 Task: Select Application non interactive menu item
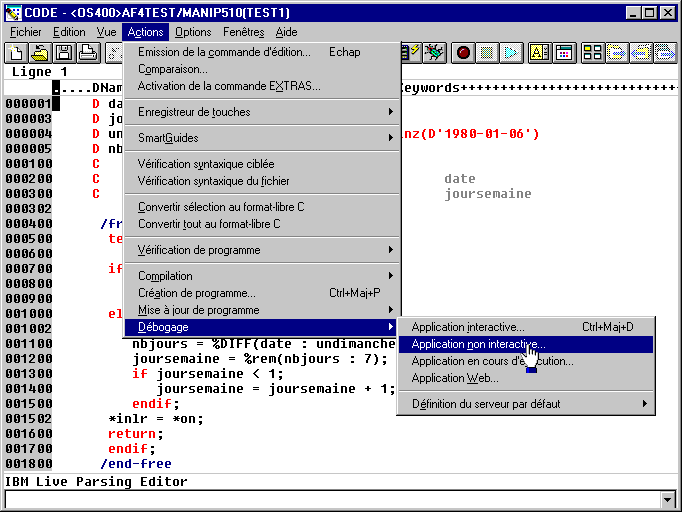478,344
